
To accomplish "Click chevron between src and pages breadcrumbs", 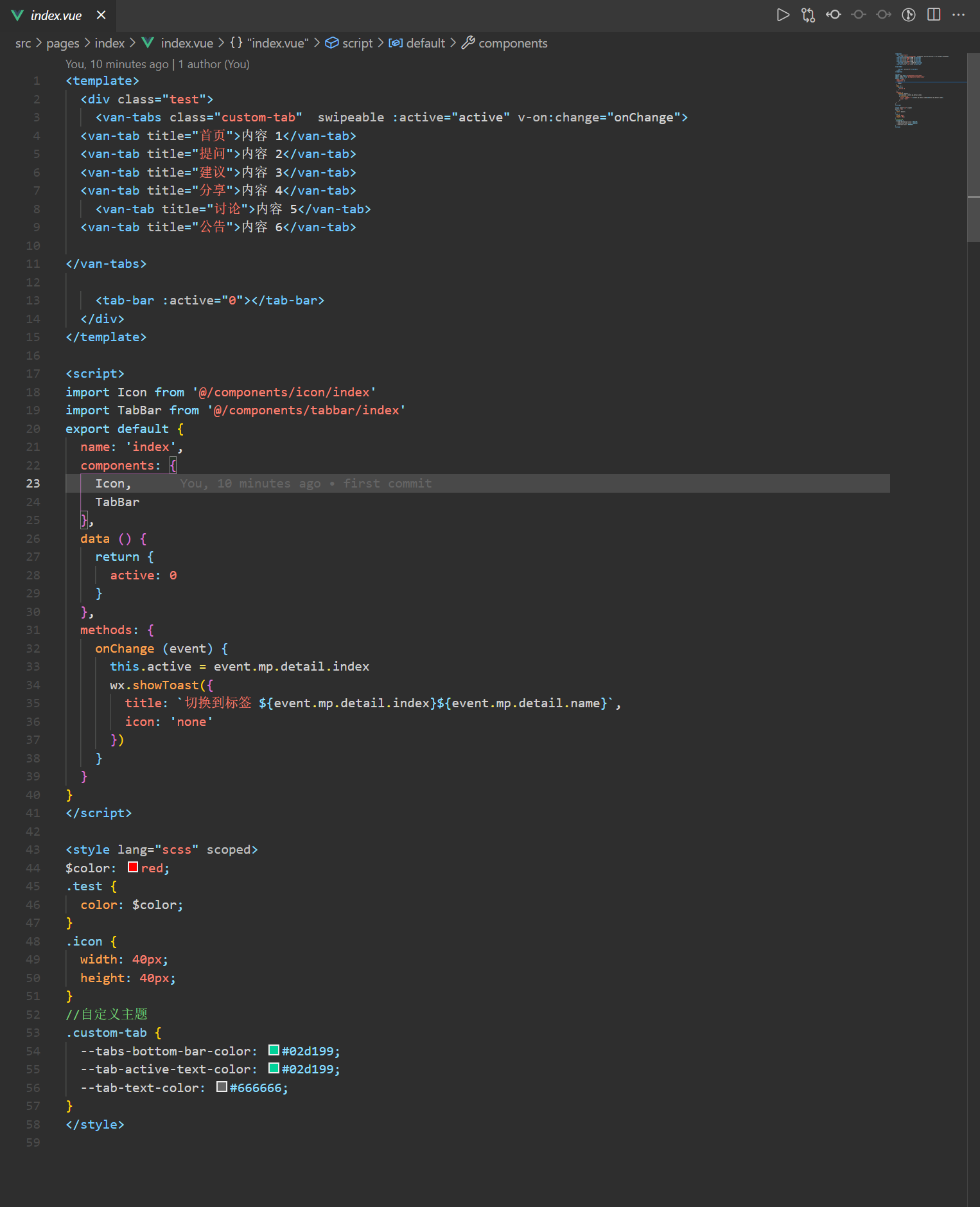I will click(39, 43).
